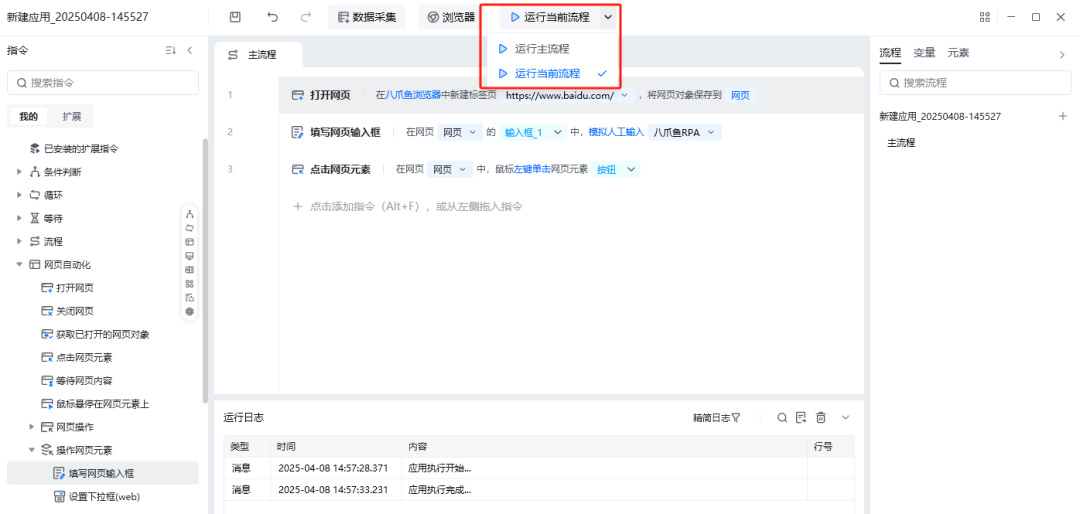This screenshot has width=1080, height=514.
Task: Click the trash icon to clear logs
Action: 820,418
